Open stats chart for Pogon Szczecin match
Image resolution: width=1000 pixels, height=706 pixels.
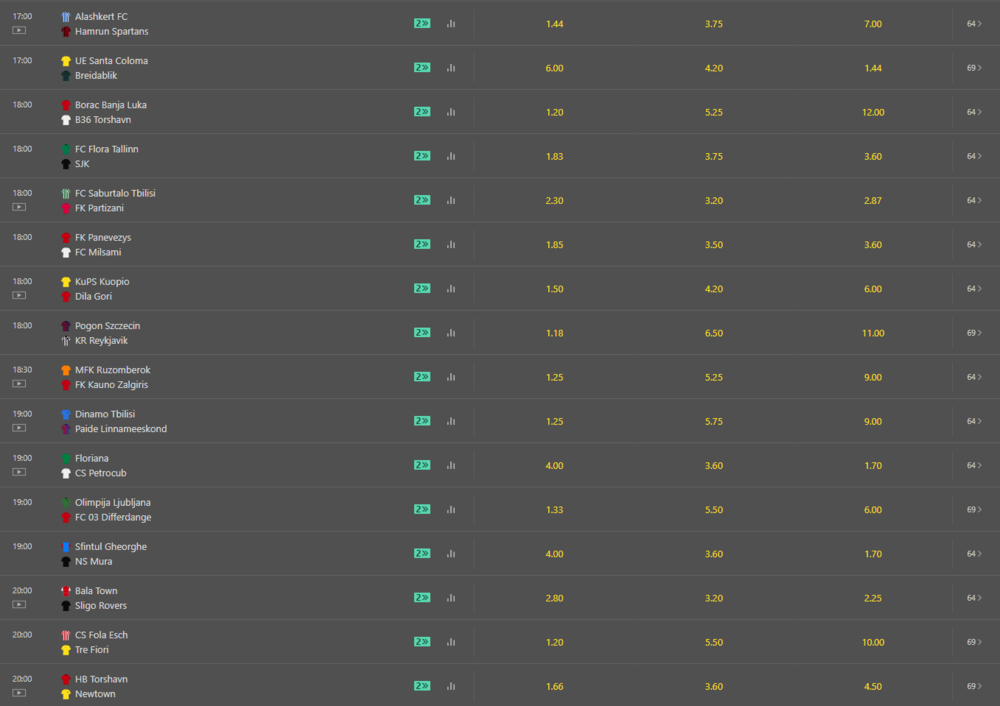[x=451, y=333]
